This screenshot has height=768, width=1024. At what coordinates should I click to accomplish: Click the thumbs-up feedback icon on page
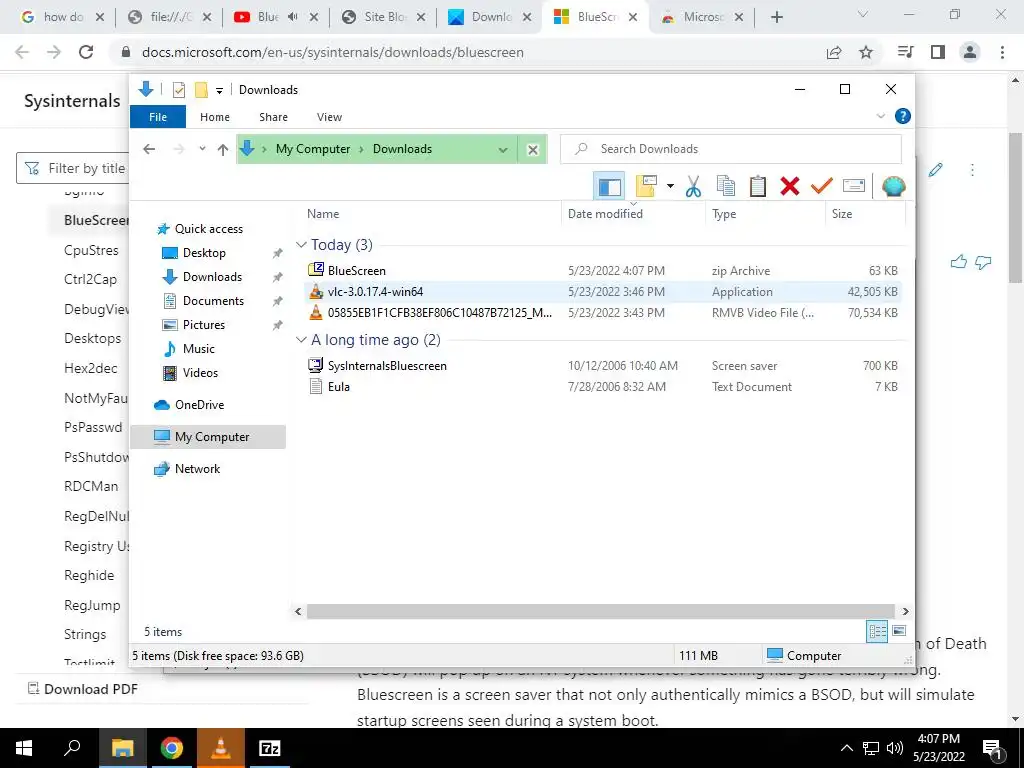click(x=958, y=263)
